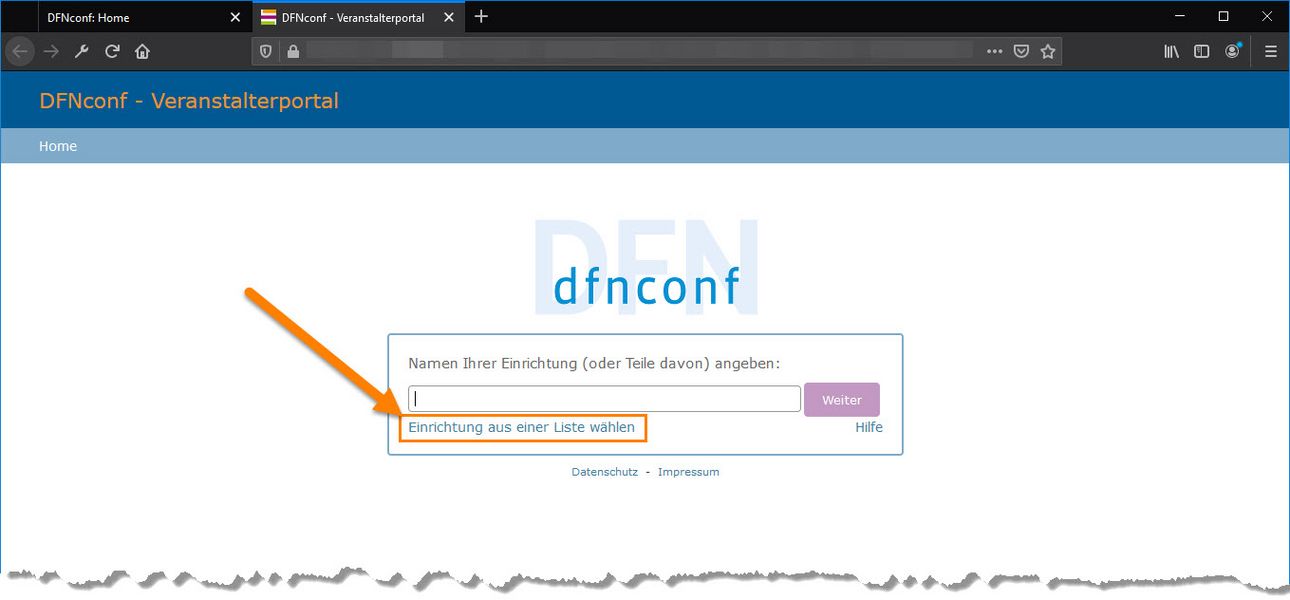Image resolution: width=1290 pixels, height=600 pixels.
Task: Click the DFNconf - Veranstalterportal page title
Action: pyautogui.click(x=189, y=101)
